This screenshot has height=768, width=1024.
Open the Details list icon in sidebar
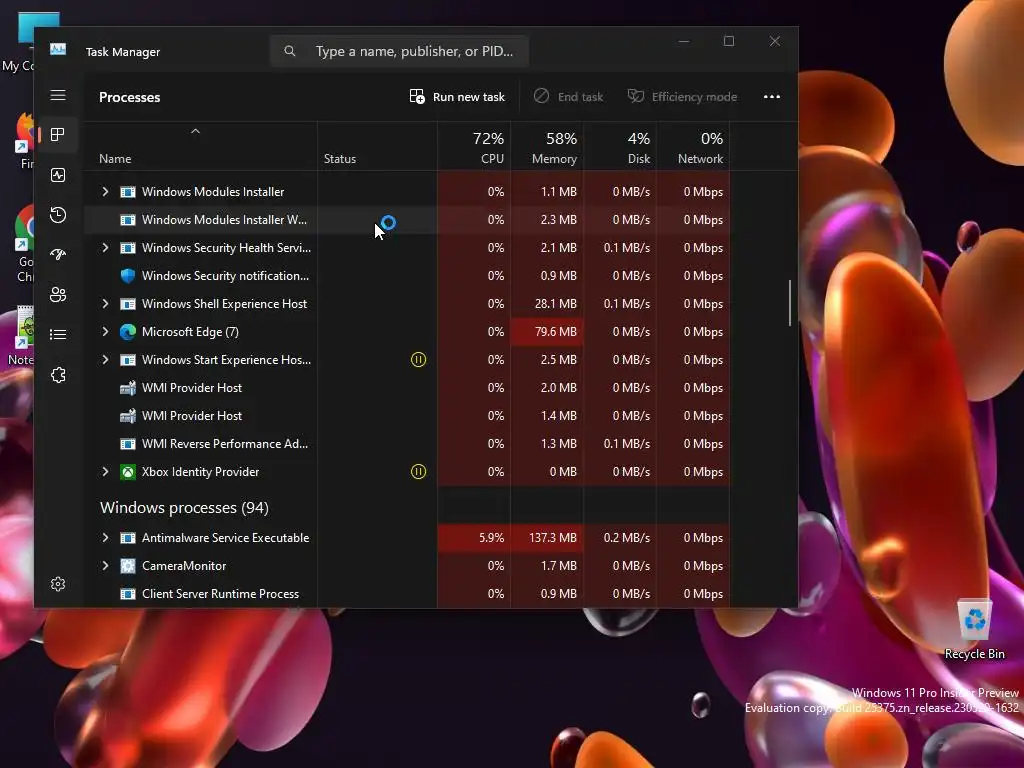58,334
